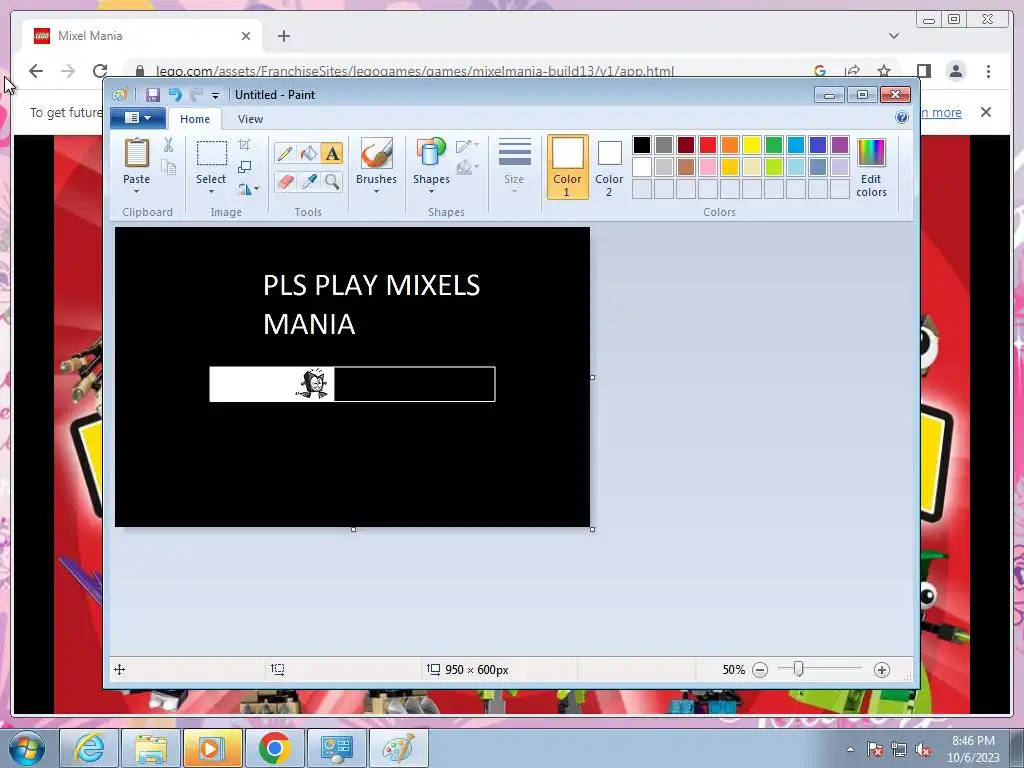The image size is (1024, 768).
Task: Open Internet Explorer from the taskbar
Action: pos(88,748)
